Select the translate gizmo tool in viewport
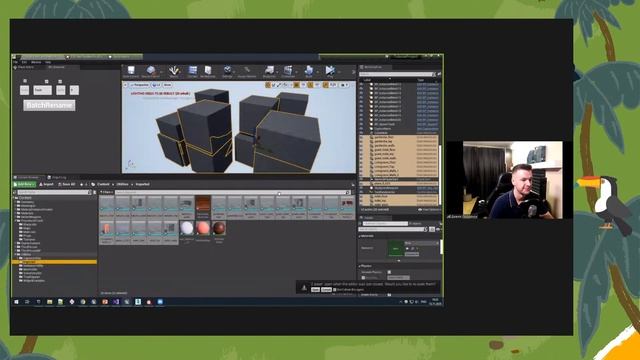The width and height of the screenshot is (640, 360). 268,85
